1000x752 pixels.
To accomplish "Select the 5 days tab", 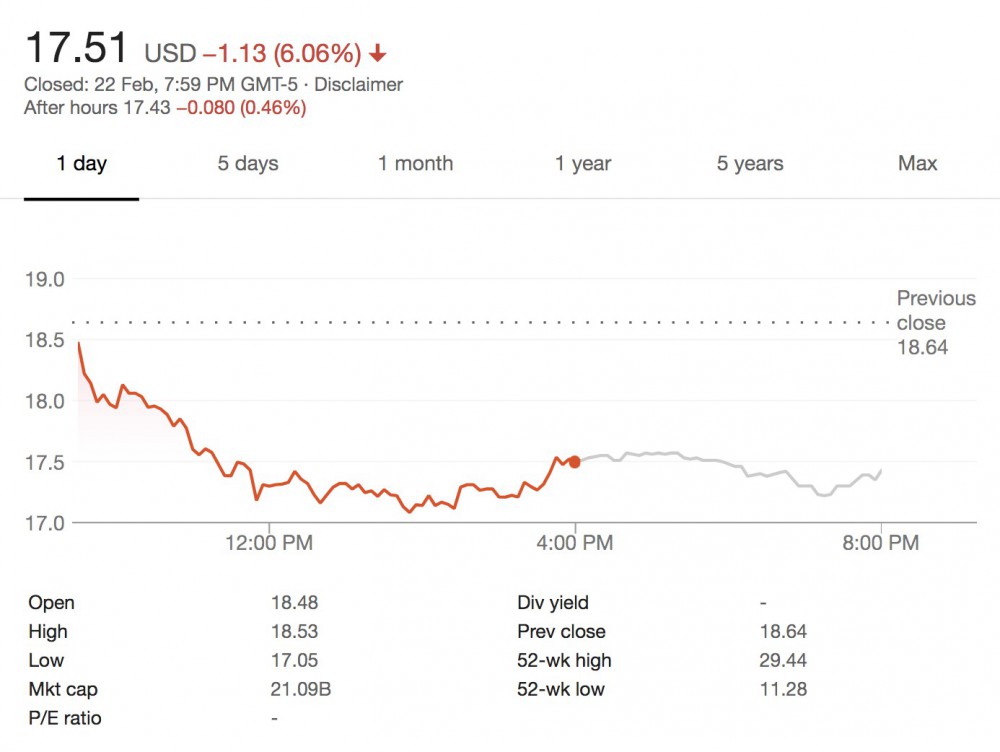I will coord(248,164).
